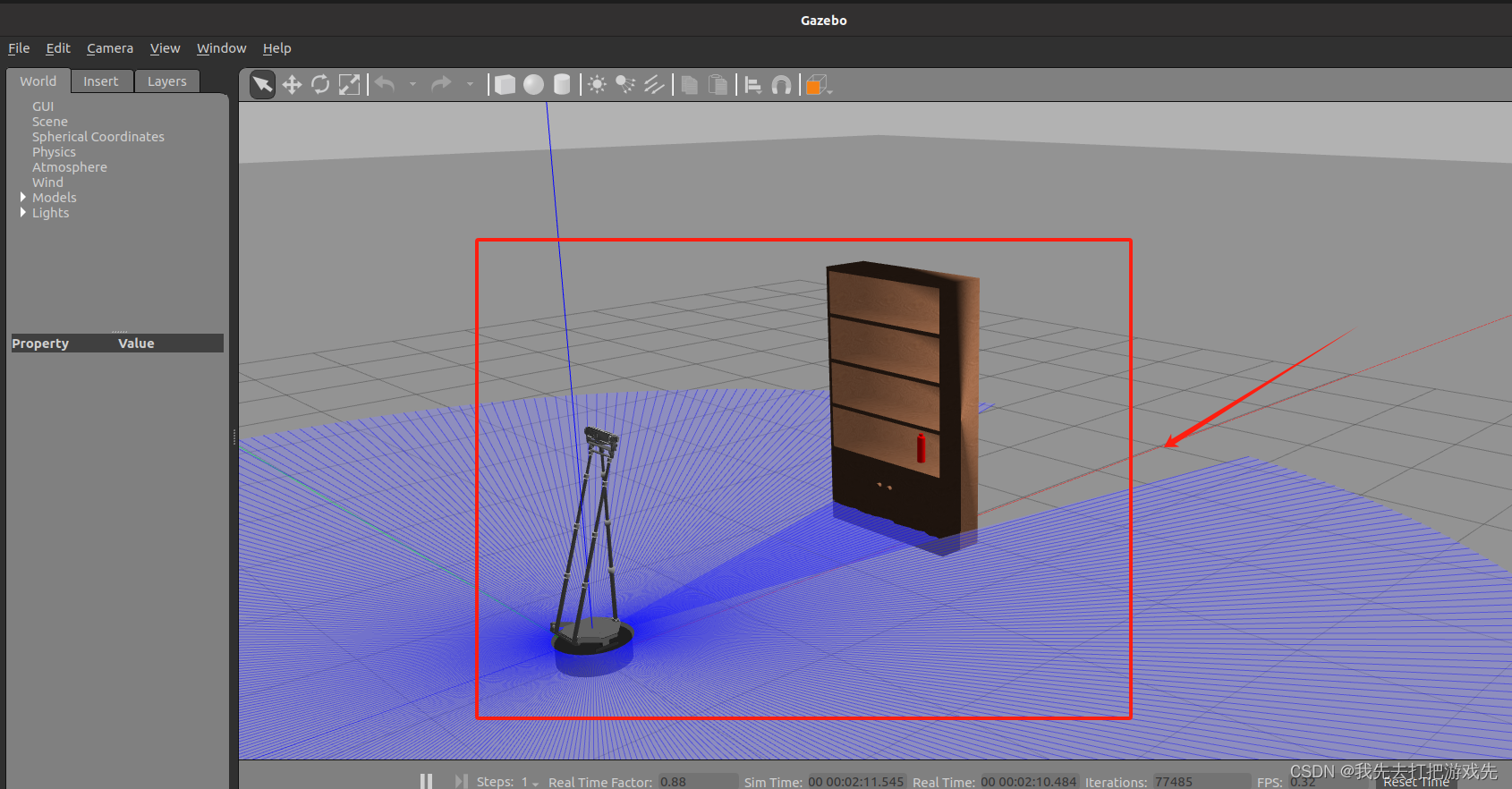The height and width of the screenshot is (789, 1512).
Task: Switch to the World tab
Action: [x=38, y=81]
